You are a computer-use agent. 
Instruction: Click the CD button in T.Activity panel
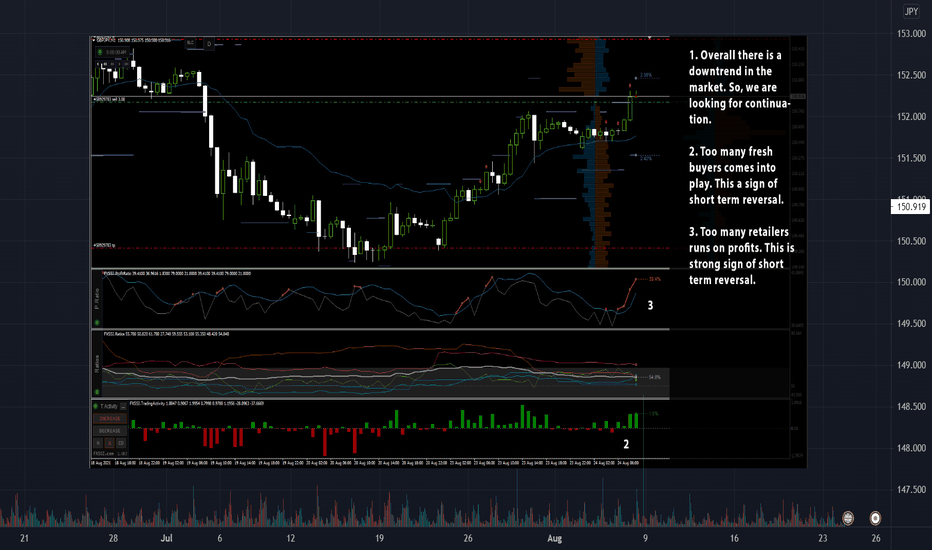121,443
